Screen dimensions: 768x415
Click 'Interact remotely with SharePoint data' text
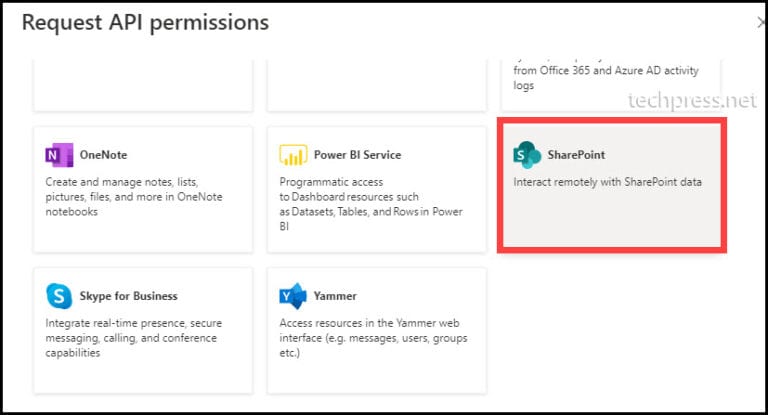tap(607, 182)
